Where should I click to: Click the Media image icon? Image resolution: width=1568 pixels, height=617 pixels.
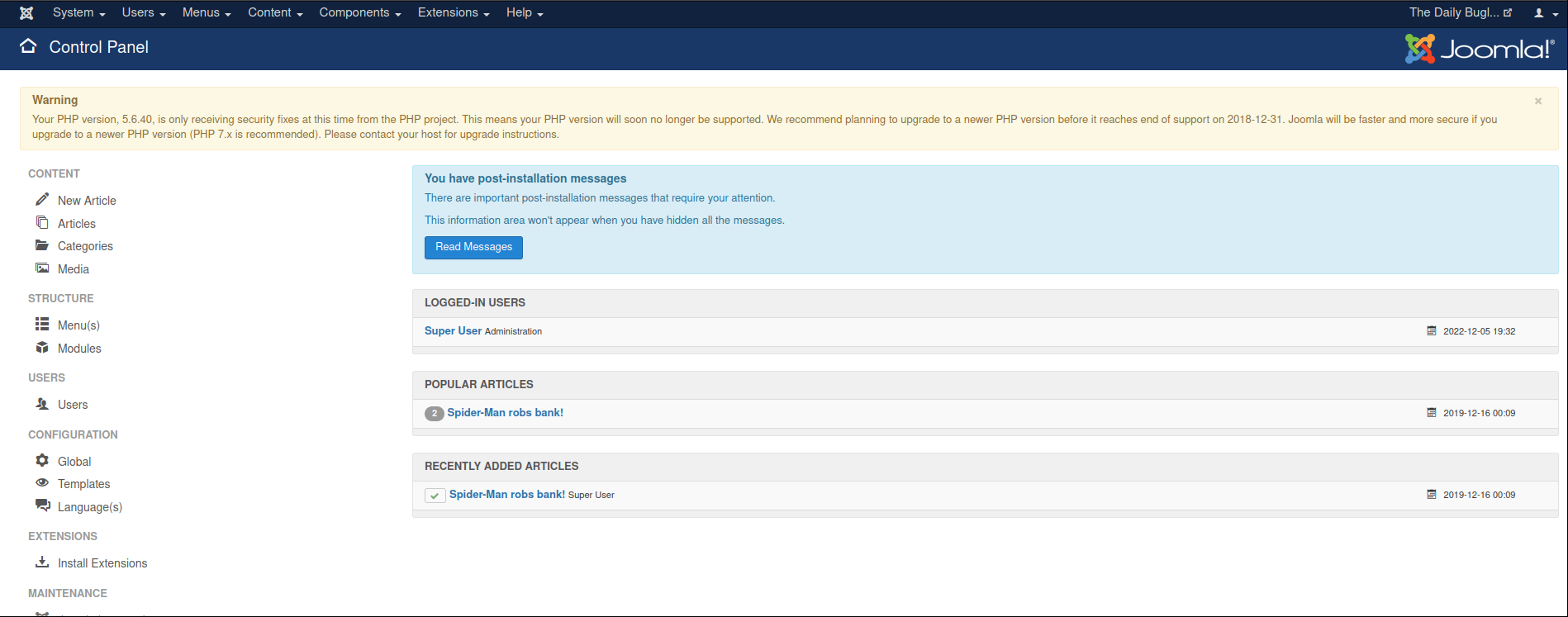42,268
